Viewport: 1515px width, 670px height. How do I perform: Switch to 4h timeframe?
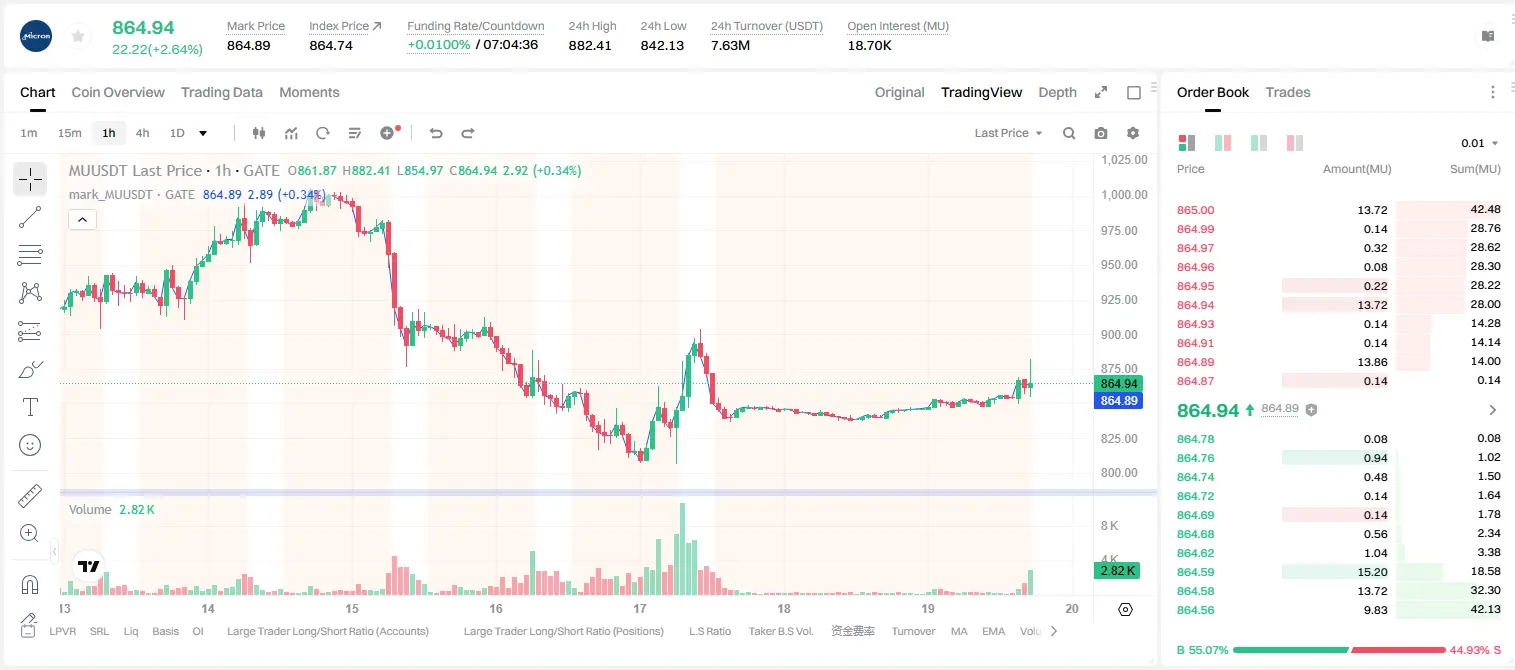coord(143,133)
